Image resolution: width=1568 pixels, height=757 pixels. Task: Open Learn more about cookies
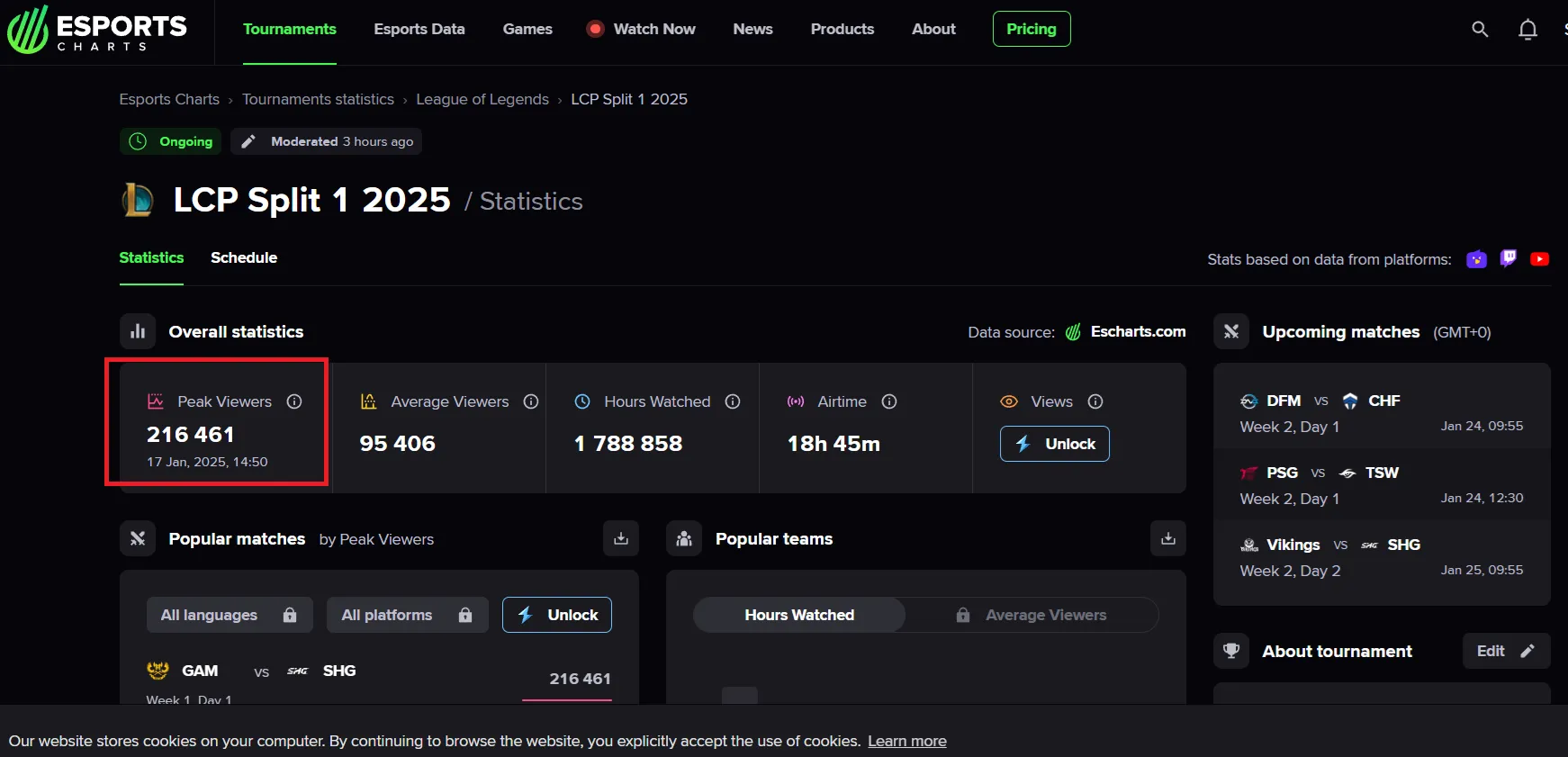point(907,741)
